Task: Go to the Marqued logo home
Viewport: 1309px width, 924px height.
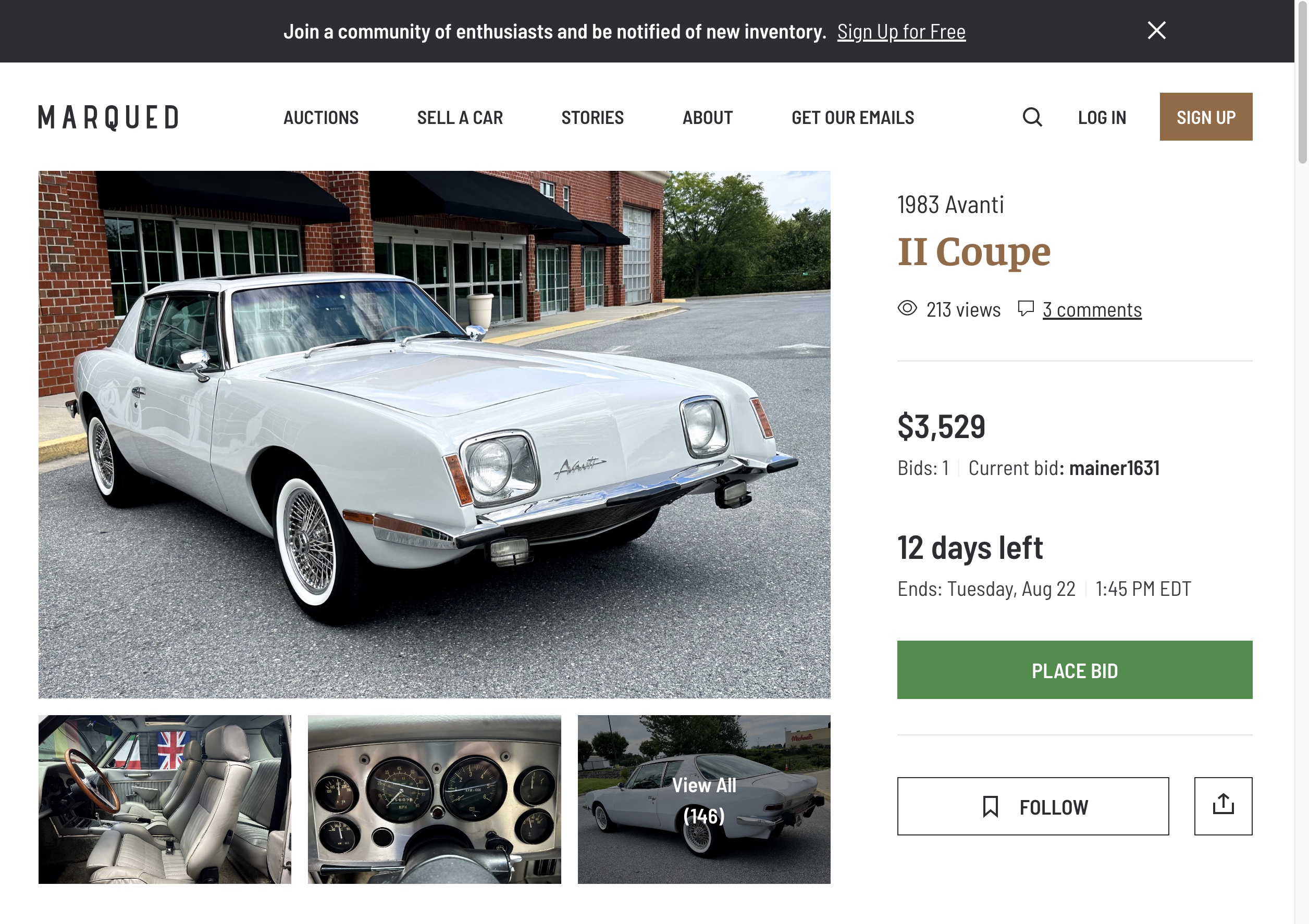Action: tap(108, 117)
